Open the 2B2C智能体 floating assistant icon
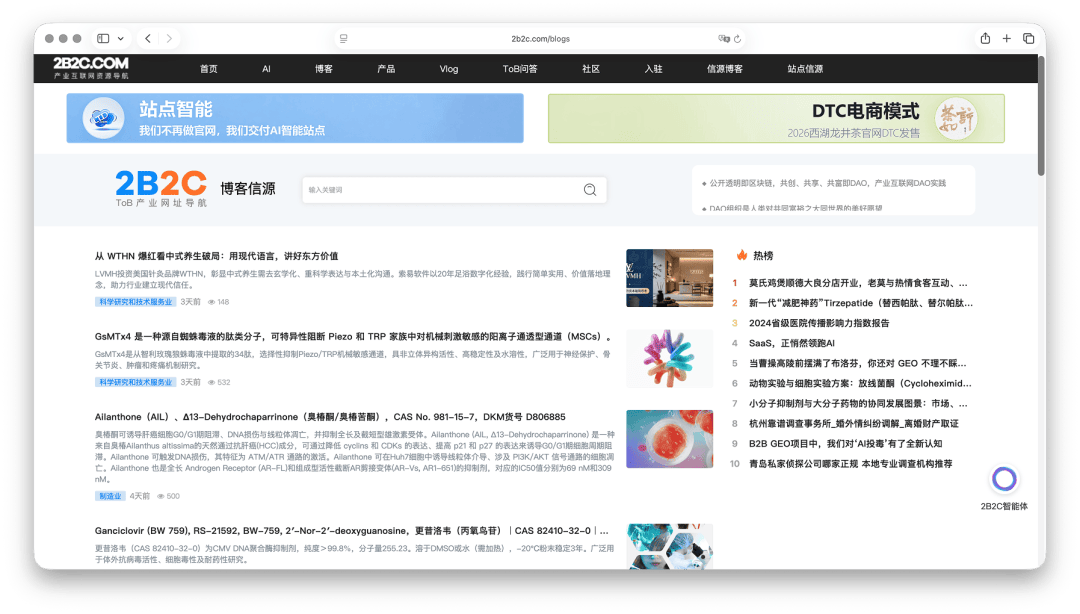 click(1004, 479)
